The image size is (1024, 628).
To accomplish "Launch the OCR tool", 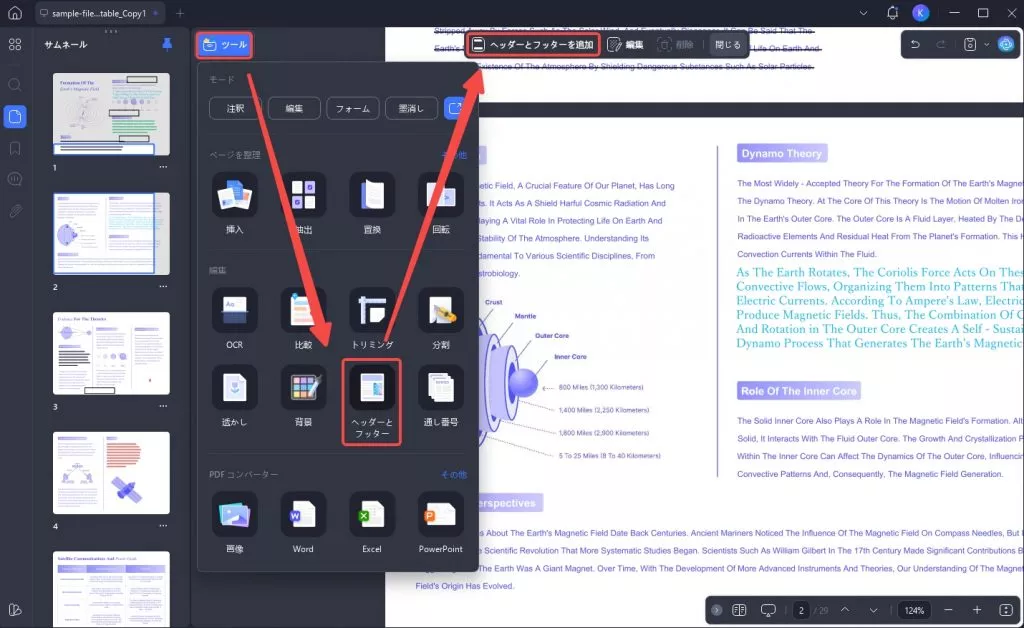I will click(234, 319).
